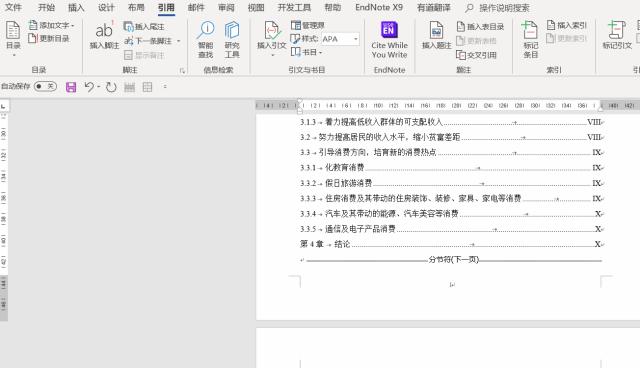This screenshot has width=640, height=368.
Task: Open the undo history dropdown arrow
Action: pyautogui.click(x=99, y=86)
